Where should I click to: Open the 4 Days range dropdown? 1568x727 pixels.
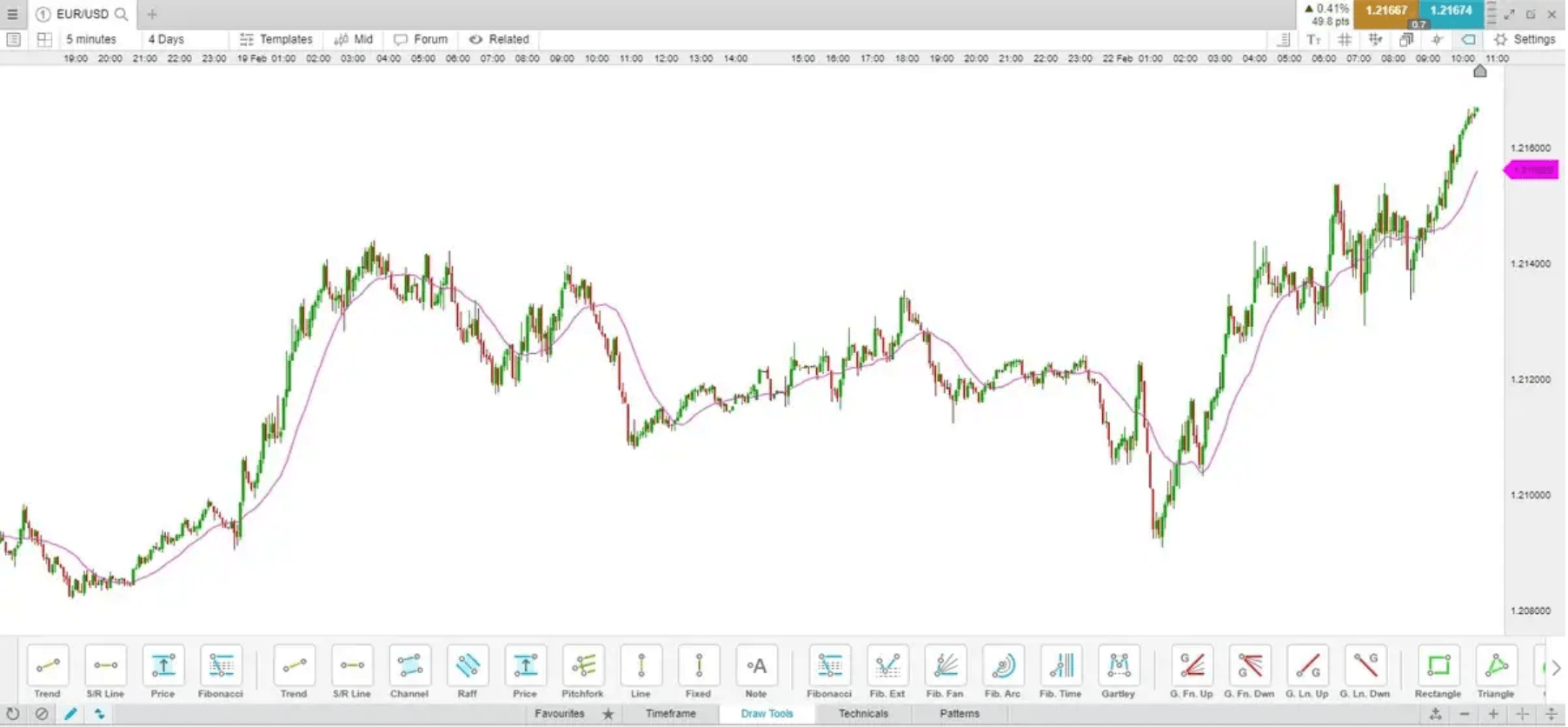click(x=166, y=39)
